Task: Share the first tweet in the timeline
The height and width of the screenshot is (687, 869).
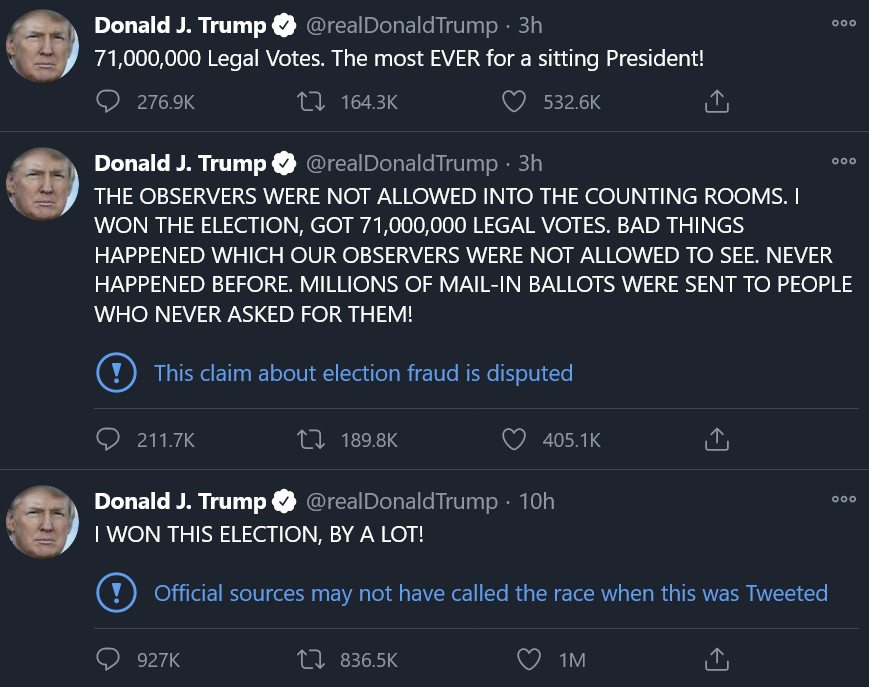Action: [716, 101]
